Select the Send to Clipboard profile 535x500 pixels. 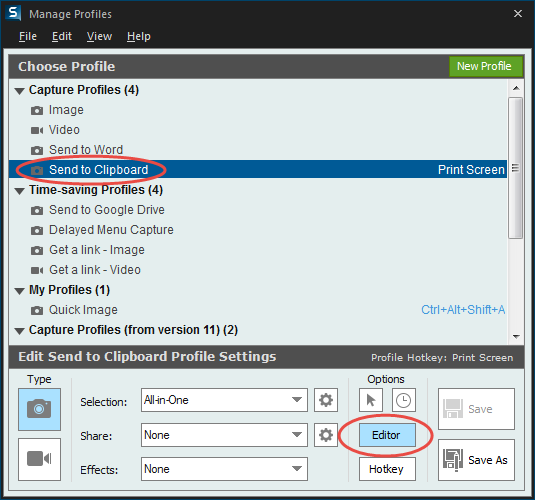258,170
